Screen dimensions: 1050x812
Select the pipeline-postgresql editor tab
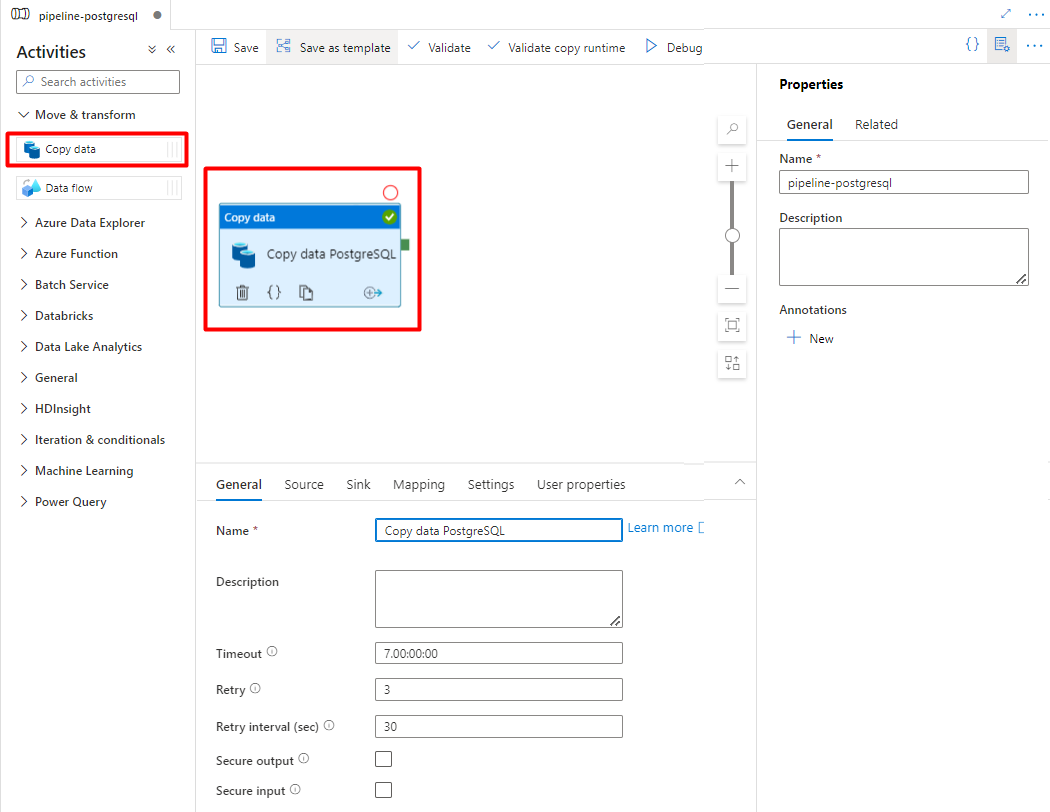point(87,15)
